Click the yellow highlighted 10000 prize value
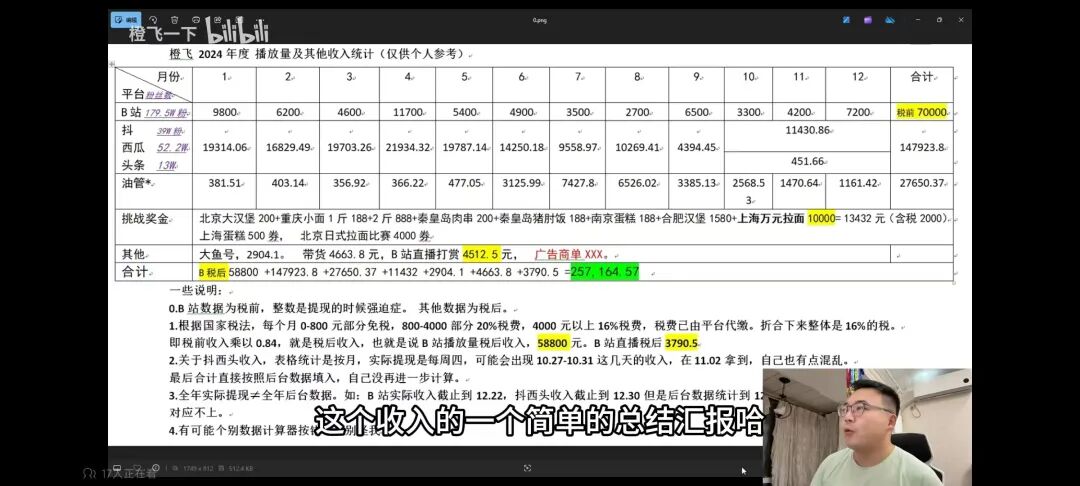Screen dimensions: 1080x486 coord(820,219)
